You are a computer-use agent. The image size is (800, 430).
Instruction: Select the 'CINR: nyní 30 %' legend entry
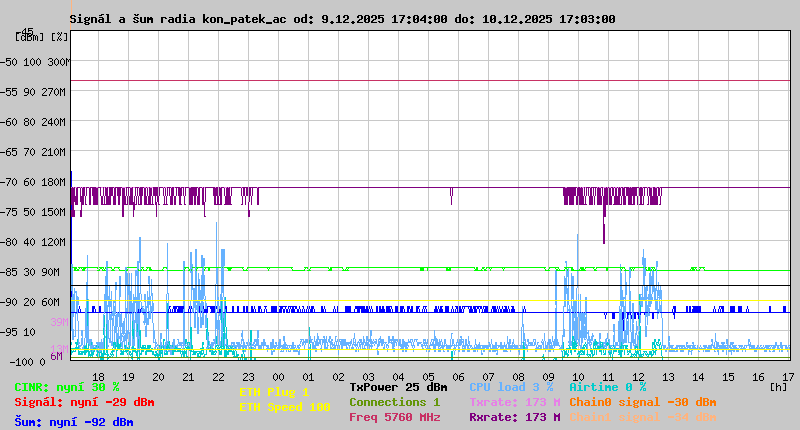(x=67, y=387)
